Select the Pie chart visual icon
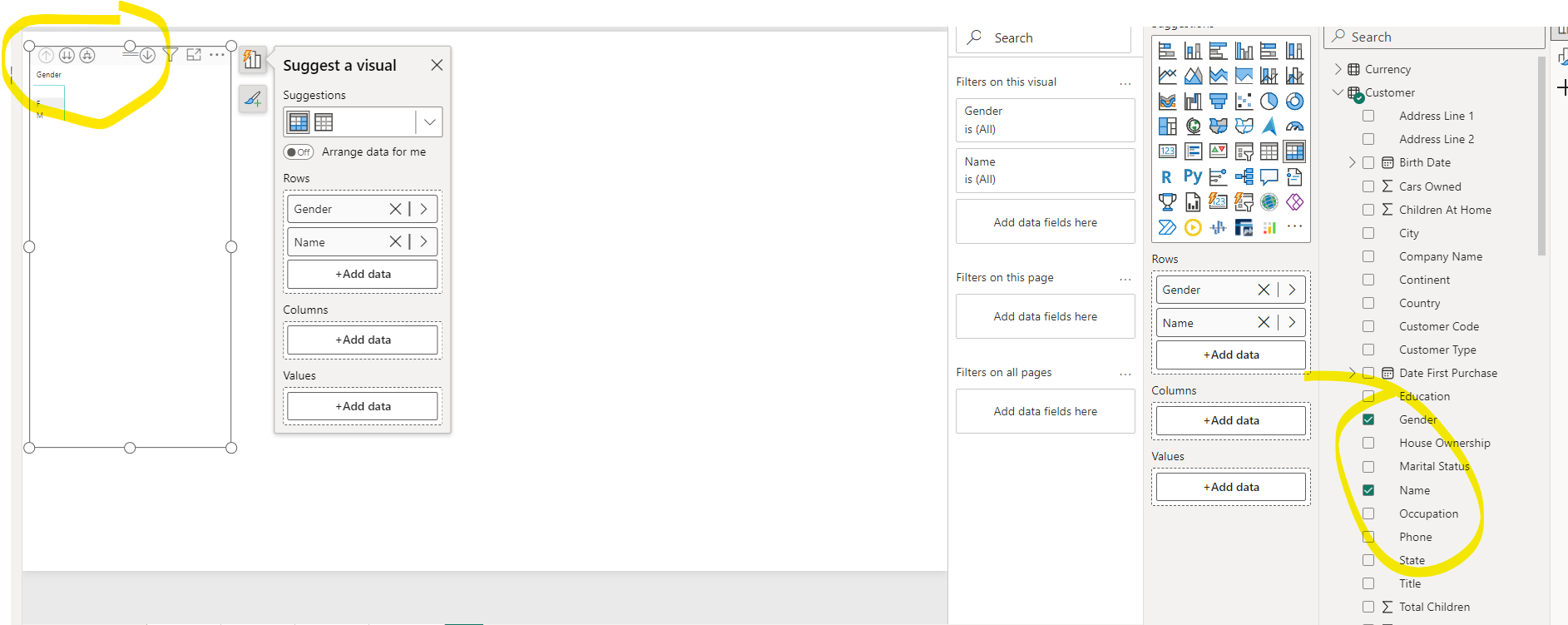Screen dimensions: 1568x625 1269,102
